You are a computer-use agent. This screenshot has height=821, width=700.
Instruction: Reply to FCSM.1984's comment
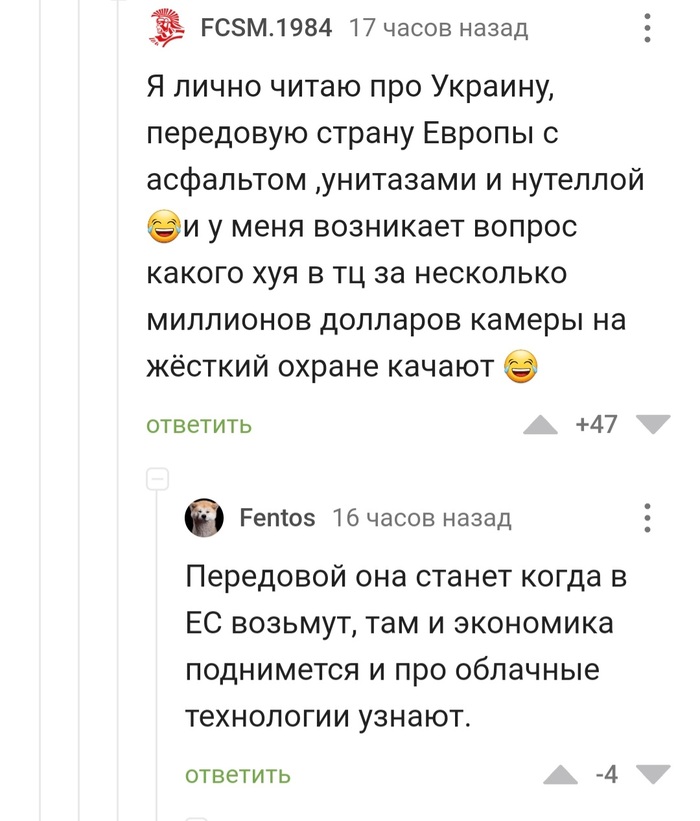tap(199, 425)
